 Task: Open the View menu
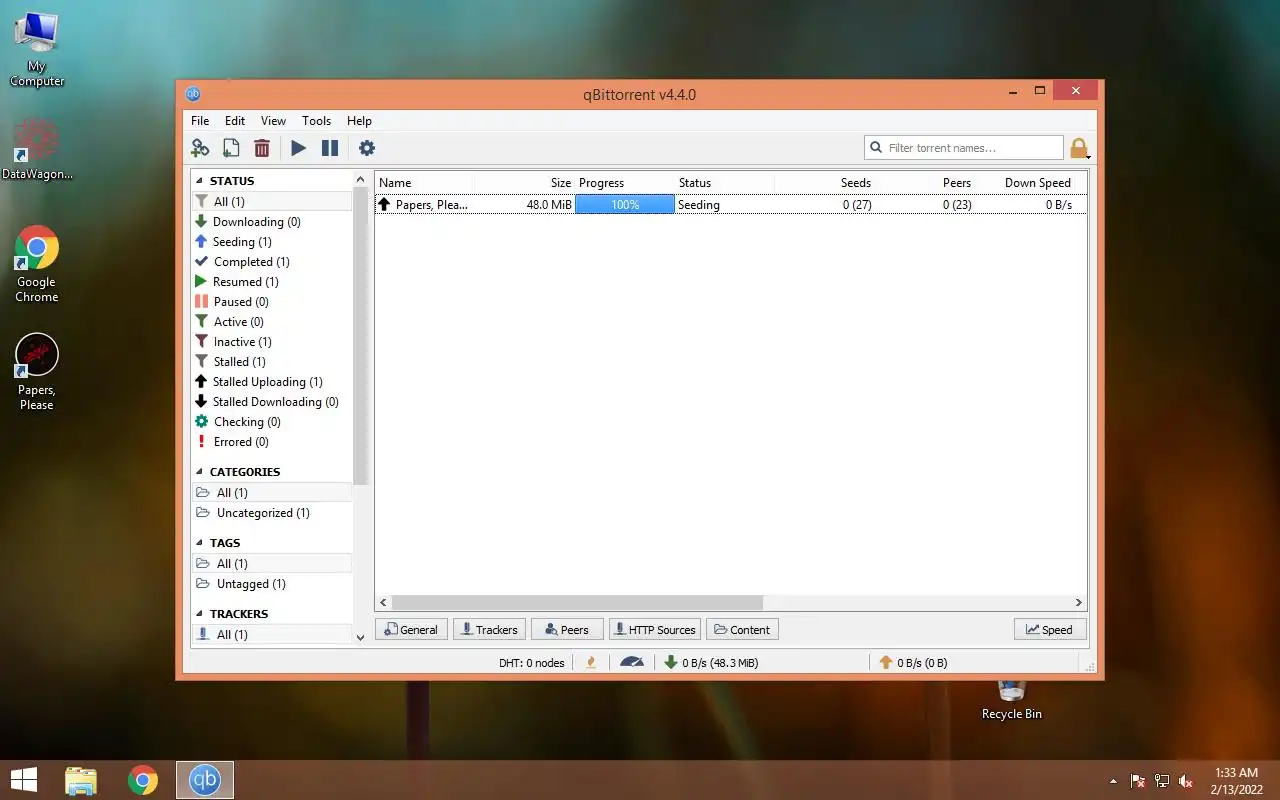click(273, 121)
